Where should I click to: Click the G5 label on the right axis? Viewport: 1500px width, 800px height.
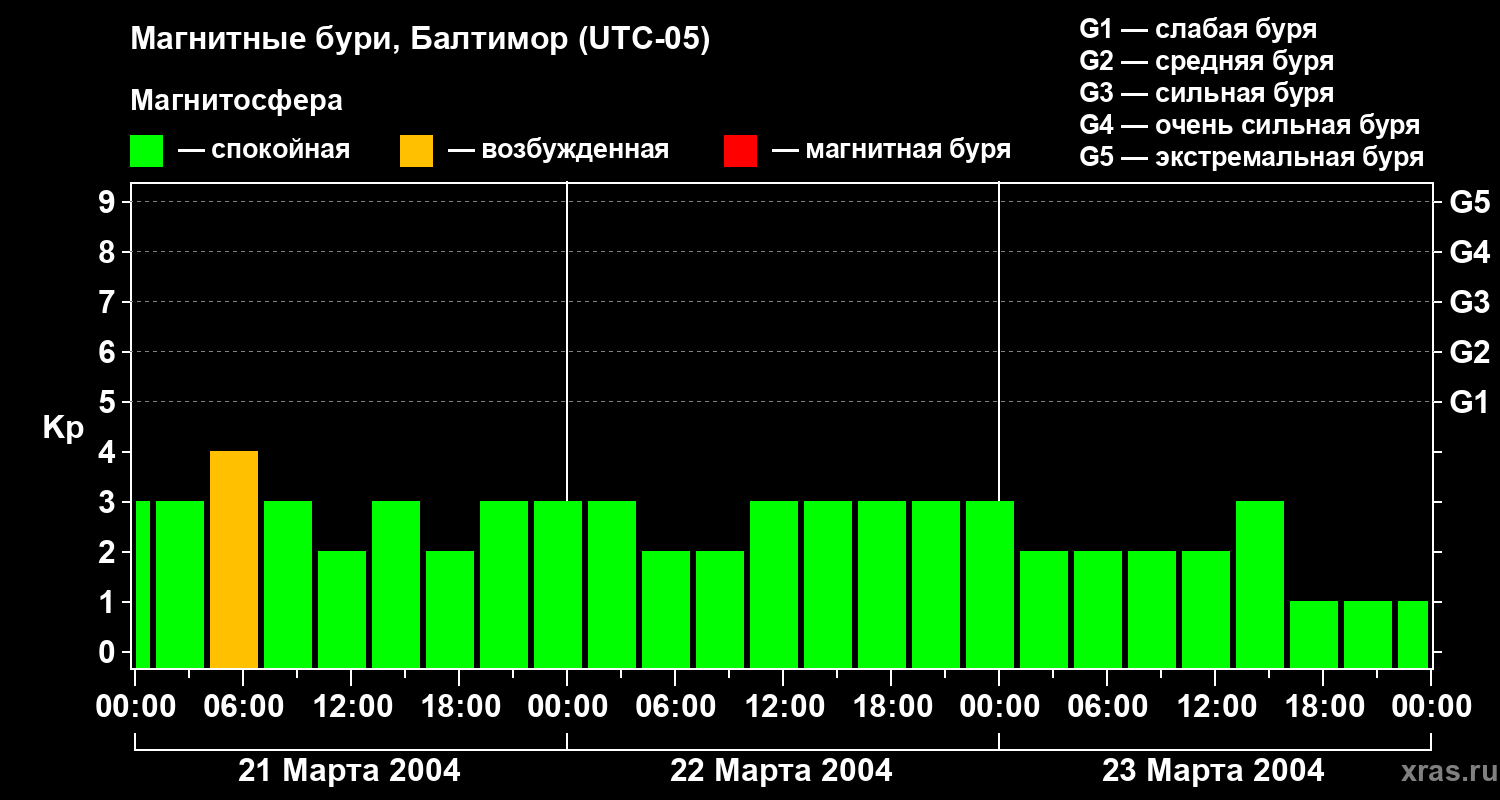pos(1469,202)
